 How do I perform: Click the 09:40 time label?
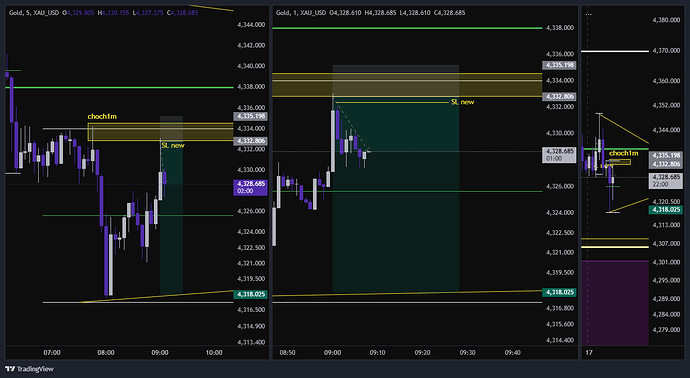[513, 352]
